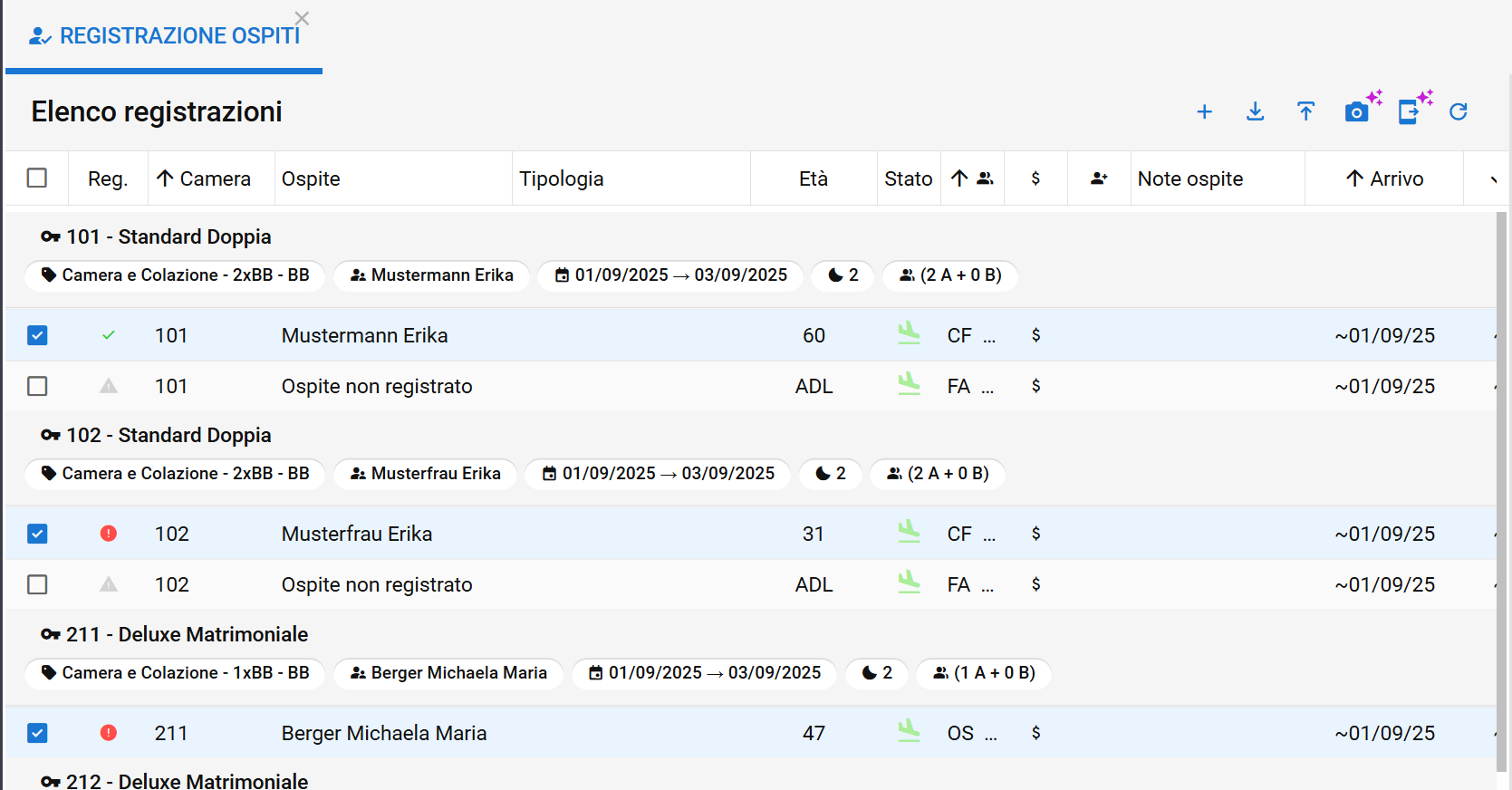The height and width of the screenshot is (790, 1512).
Task: Click the dollar icon in Mustermann Erika row
Action: (1035, 335)
